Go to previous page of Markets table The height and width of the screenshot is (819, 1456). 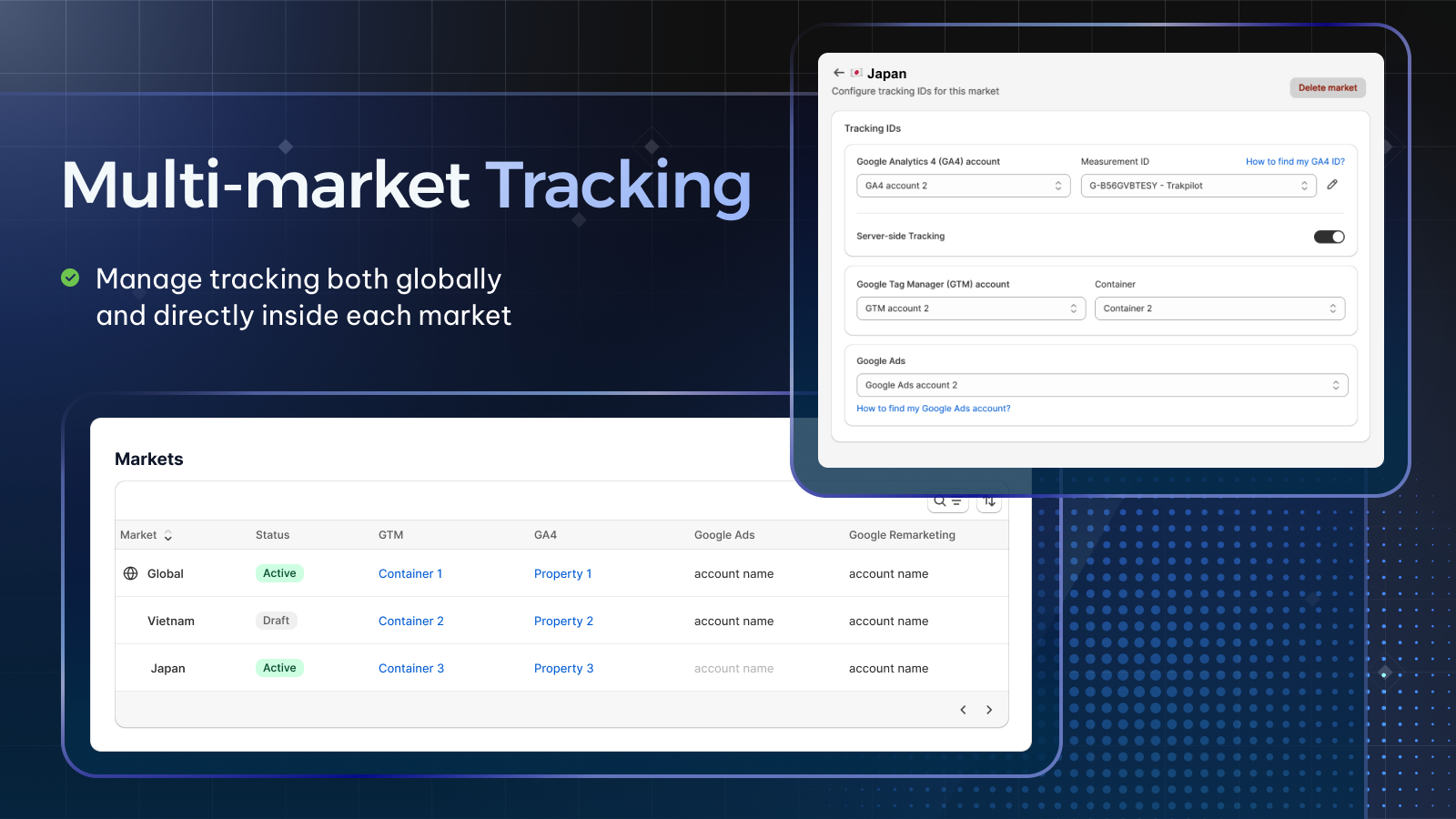pos(963,710)
